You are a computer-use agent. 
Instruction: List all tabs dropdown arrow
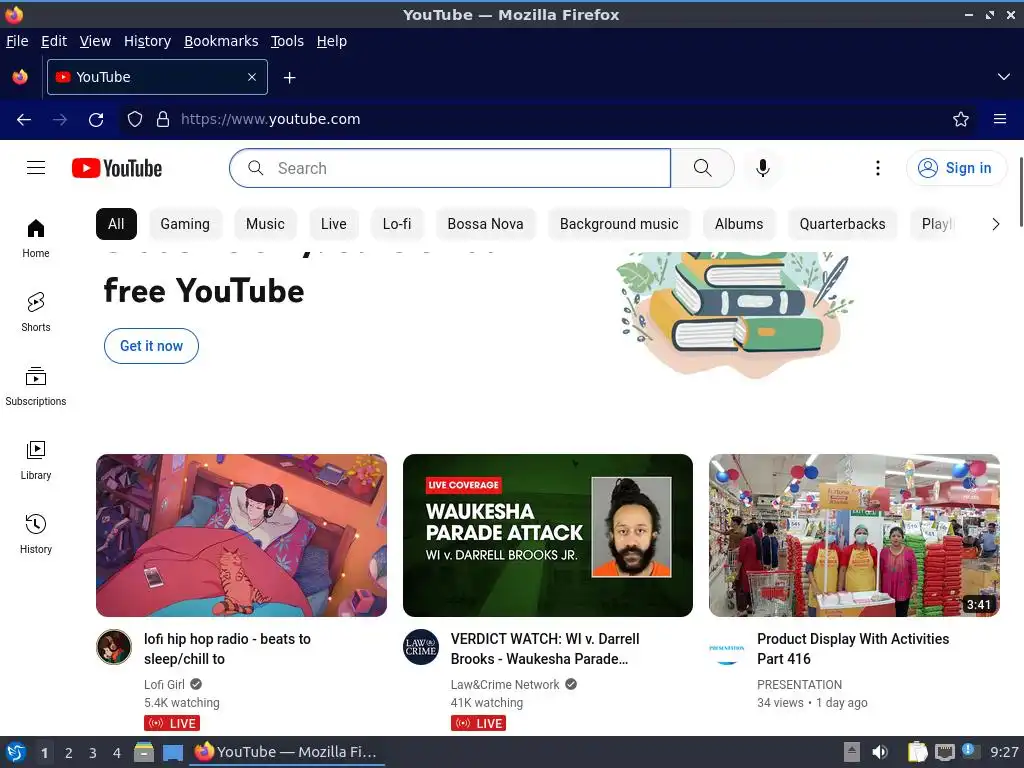pyautogui.click(x=1004, y=77)
